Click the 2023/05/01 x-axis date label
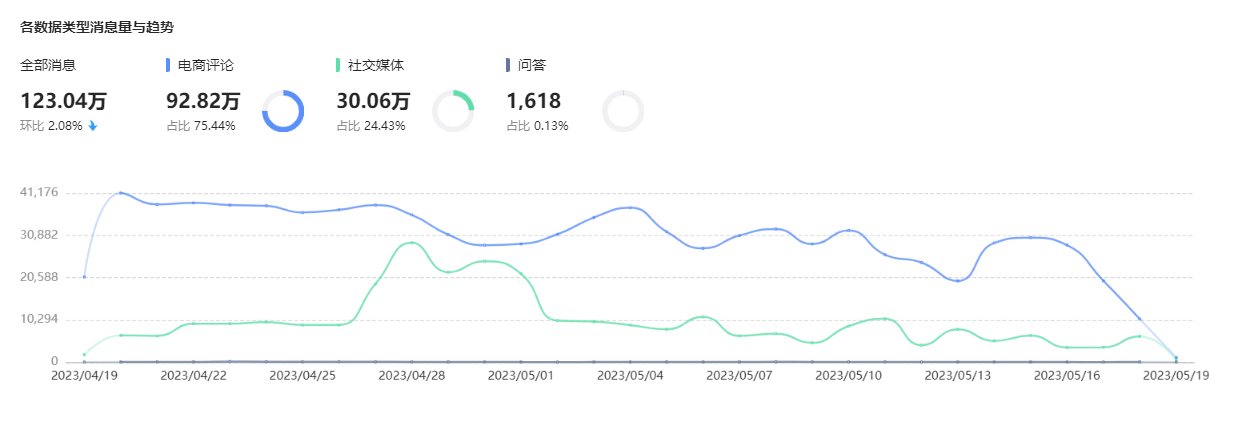The height and width of the screenshot is (444, 1242). [520, 376]
